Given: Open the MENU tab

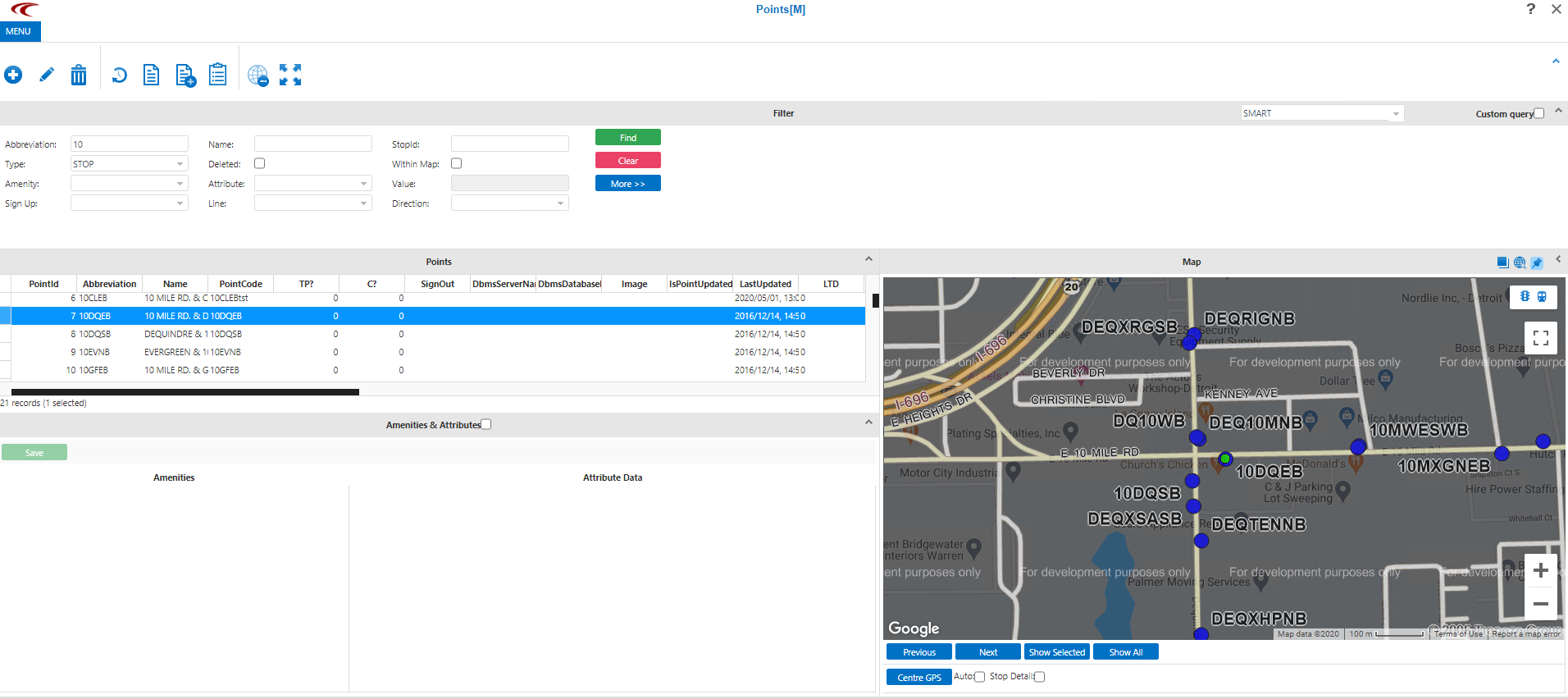Looking at the screenshot, I should [x=19, y=31].
